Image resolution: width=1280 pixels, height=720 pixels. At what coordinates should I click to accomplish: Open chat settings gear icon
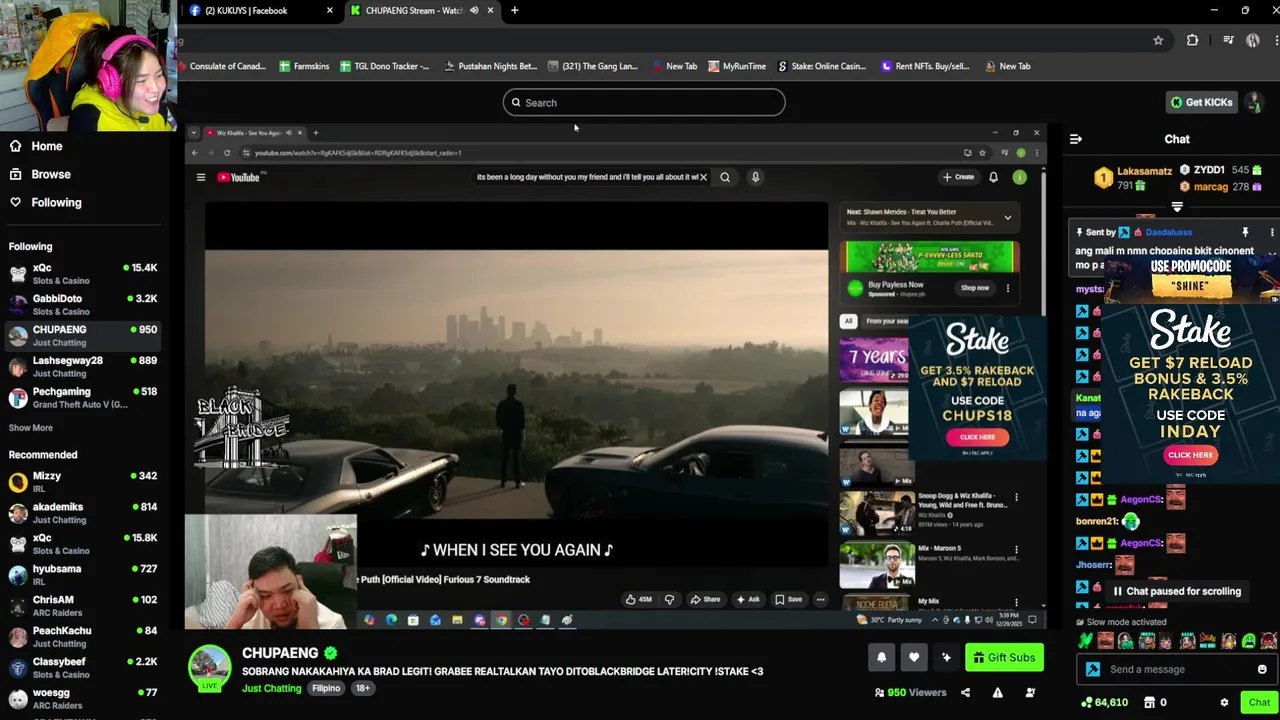click(1224, 702)
